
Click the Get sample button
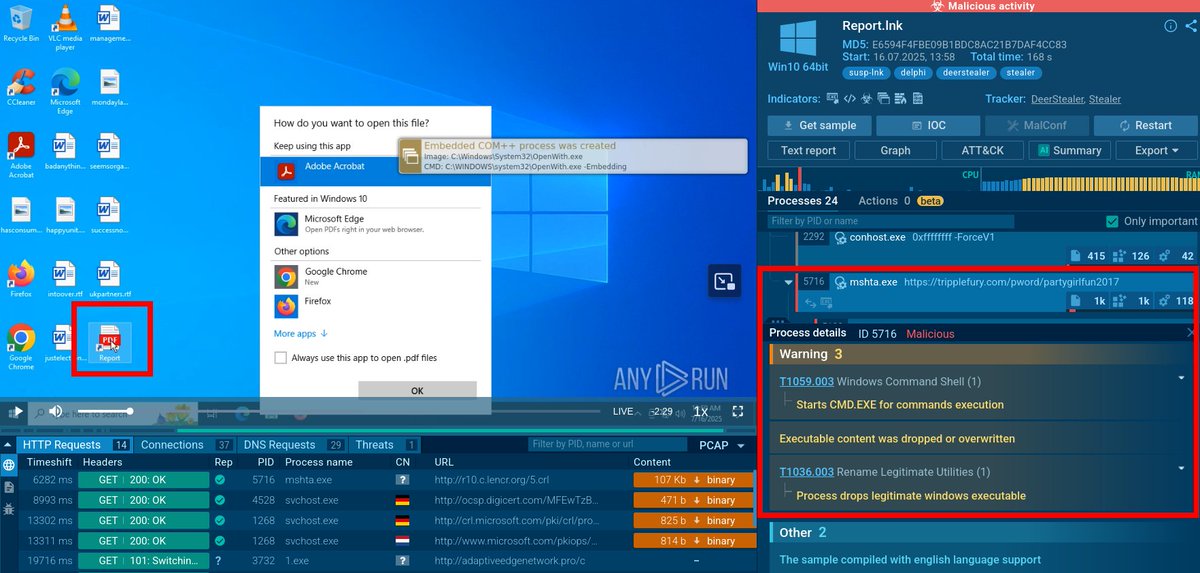point(819,125)
